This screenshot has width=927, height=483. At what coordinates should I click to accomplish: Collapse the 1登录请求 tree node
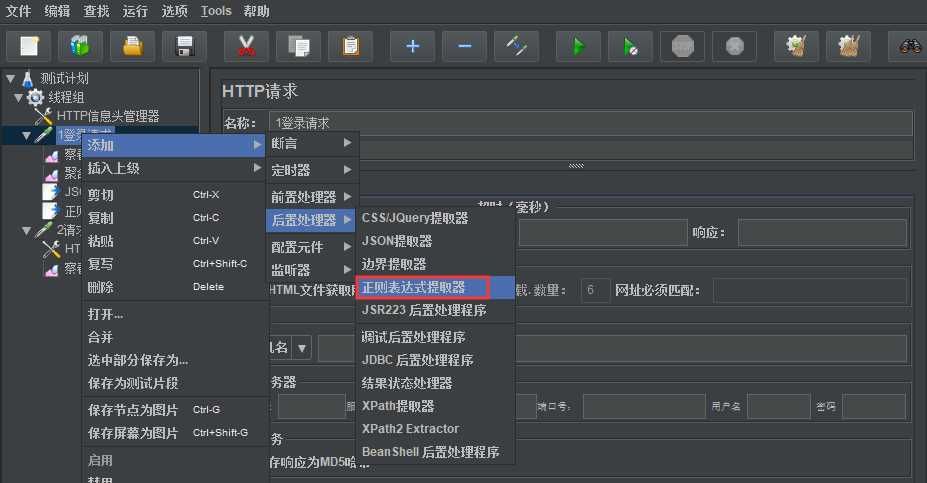27,135
